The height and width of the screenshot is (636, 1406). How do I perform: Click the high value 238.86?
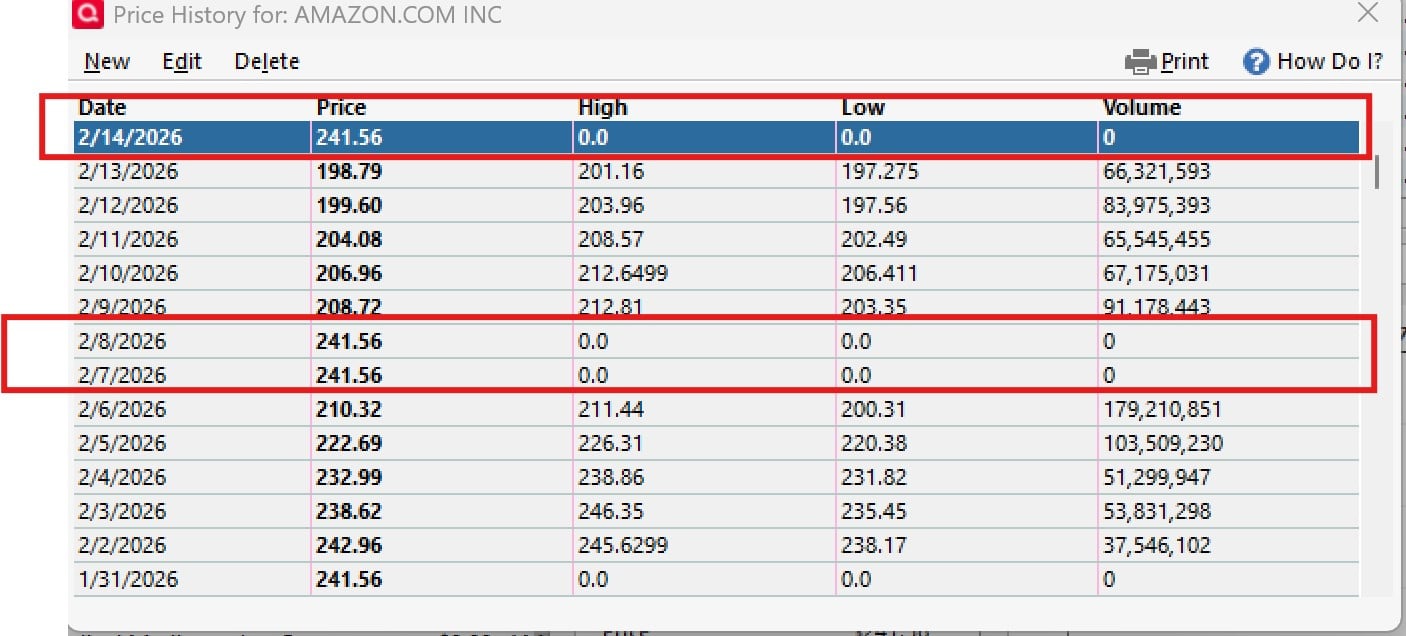pyautogui.click(x=611, y=478)
